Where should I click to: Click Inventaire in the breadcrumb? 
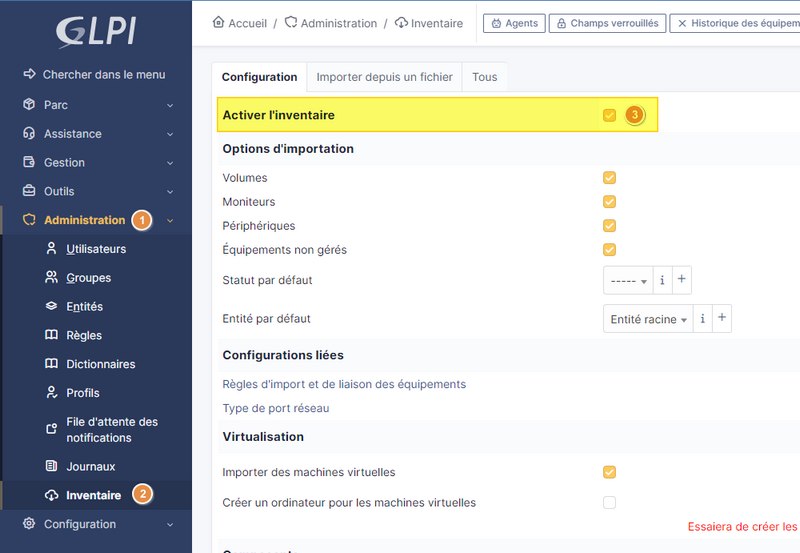tap(437, 23)
